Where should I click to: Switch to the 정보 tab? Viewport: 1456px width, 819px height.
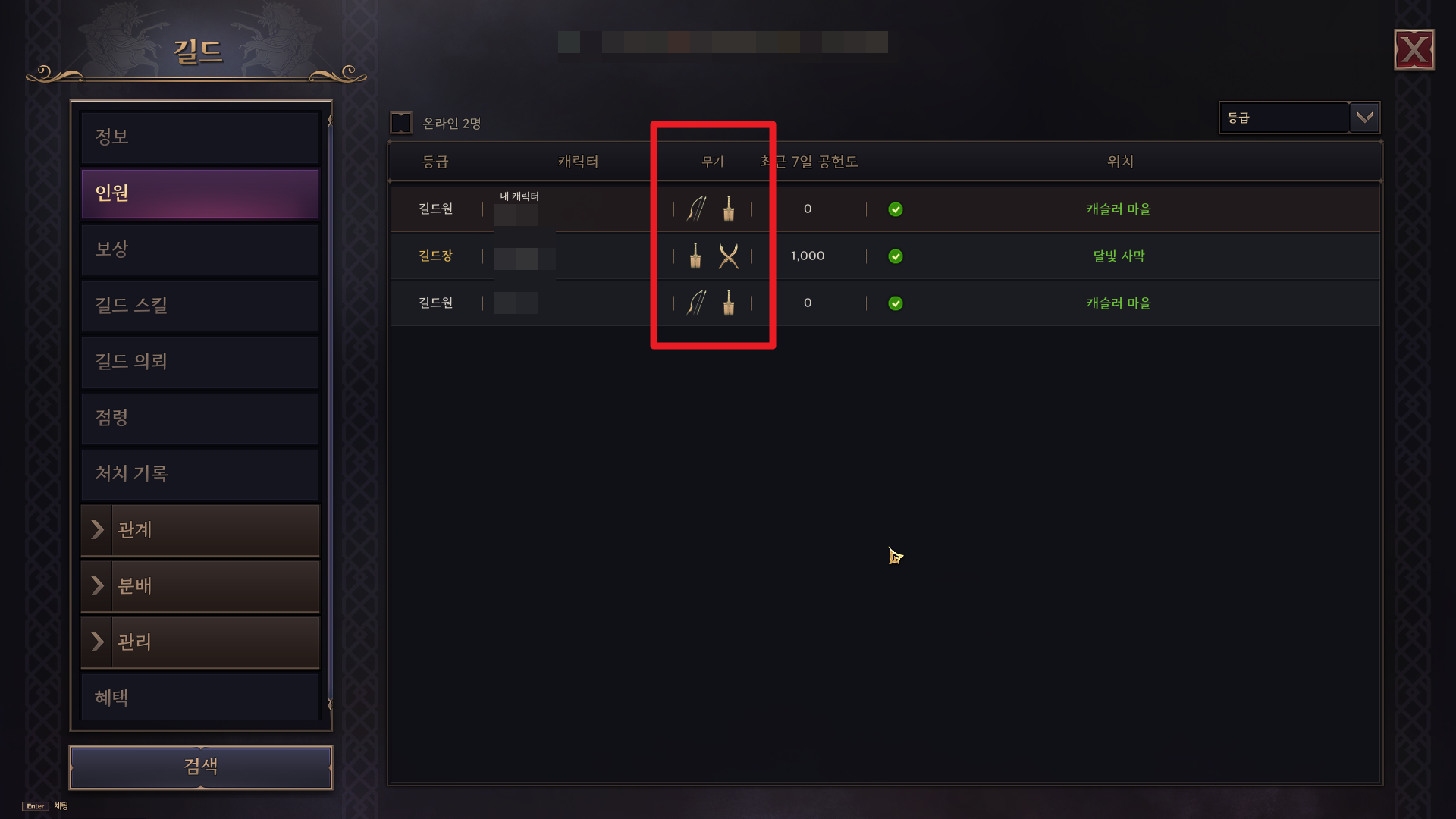(200, 137)
